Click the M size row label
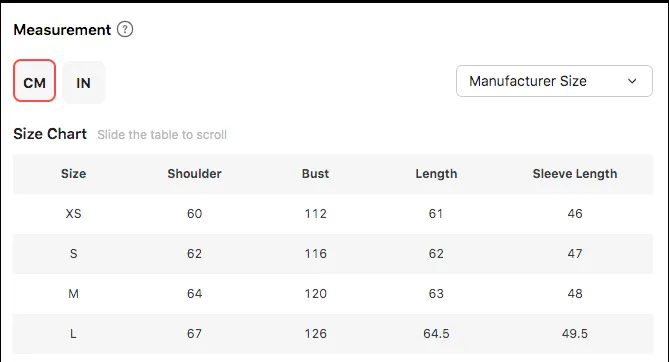669x362 pixels. click(x=73, y=294)
